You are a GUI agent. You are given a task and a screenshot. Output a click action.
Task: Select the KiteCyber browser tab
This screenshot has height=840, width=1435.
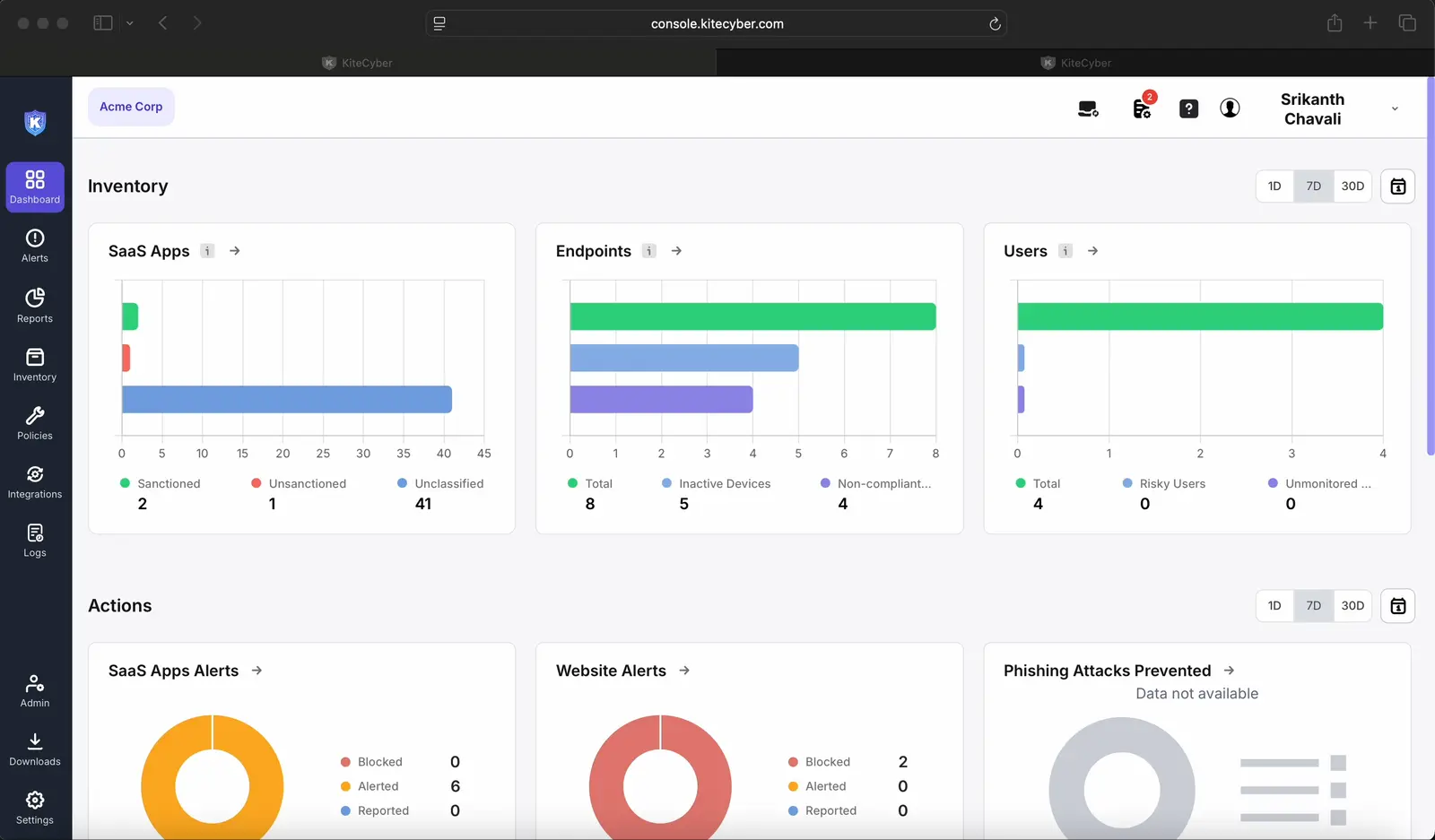click(x=357, y=63)
